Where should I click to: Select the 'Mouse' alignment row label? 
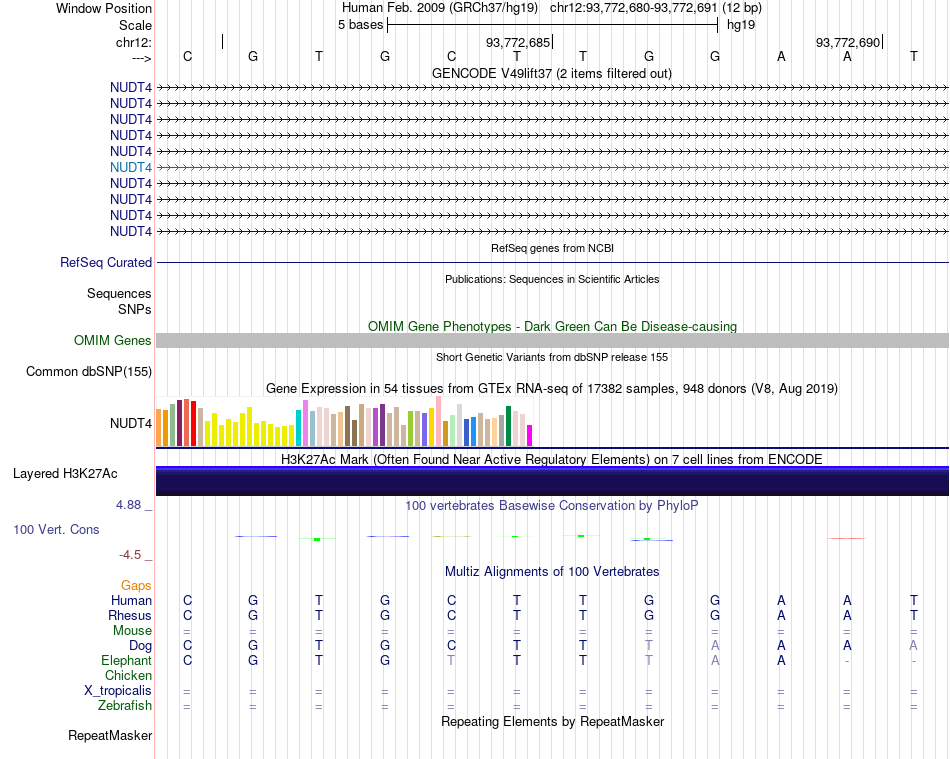coord(132,631)
